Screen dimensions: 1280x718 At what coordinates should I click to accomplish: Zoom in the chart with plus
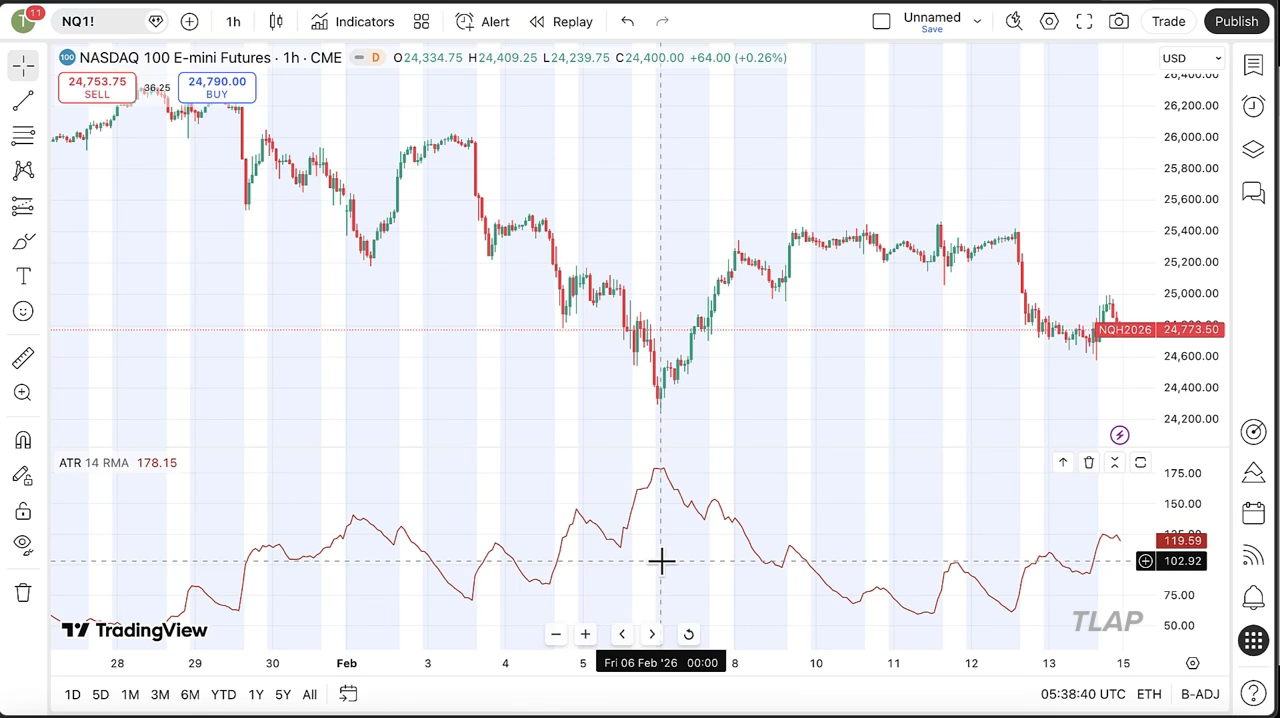point(585,634)
